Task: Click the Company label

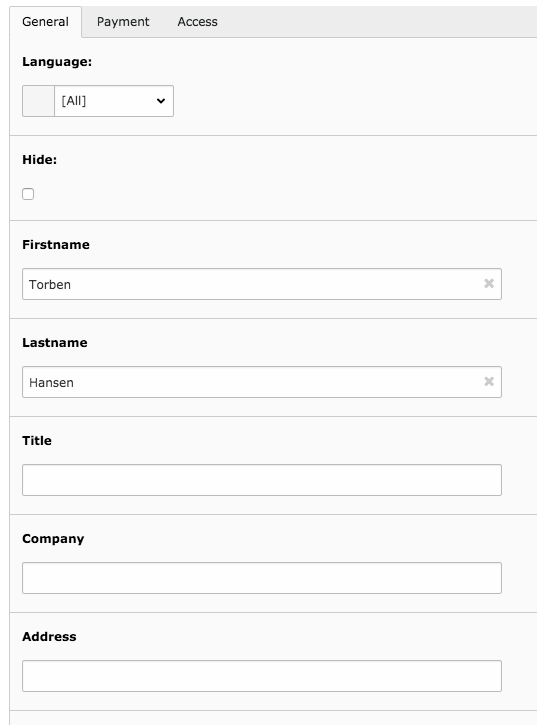Action: (x=53, y=539)
